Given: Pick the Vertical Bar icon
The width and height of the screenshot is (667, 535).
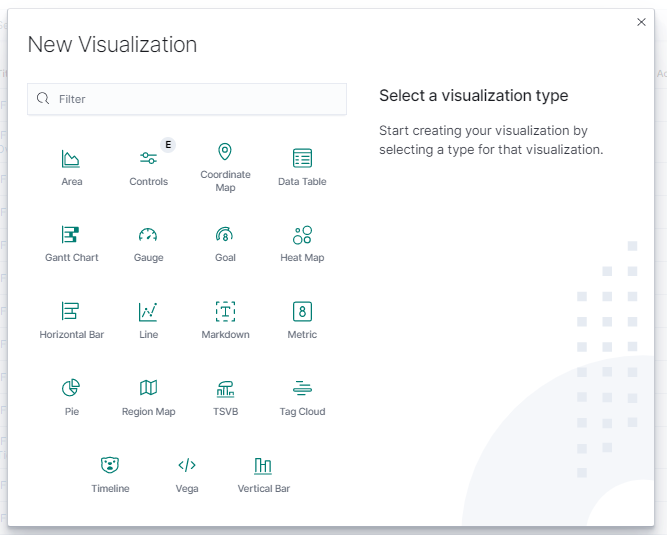Looking at the screenshot, I should pyautogui.click(x=263, y=466).
